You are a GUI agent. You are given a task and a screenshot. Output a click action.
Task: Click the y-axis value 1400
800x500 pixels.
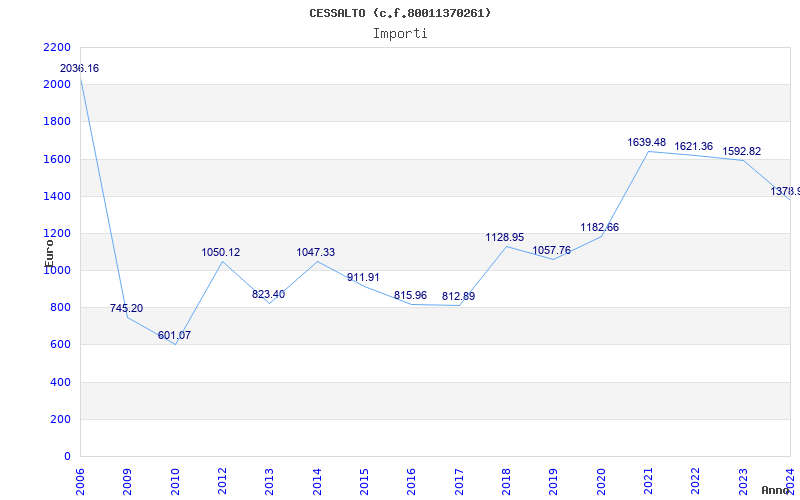57,196
